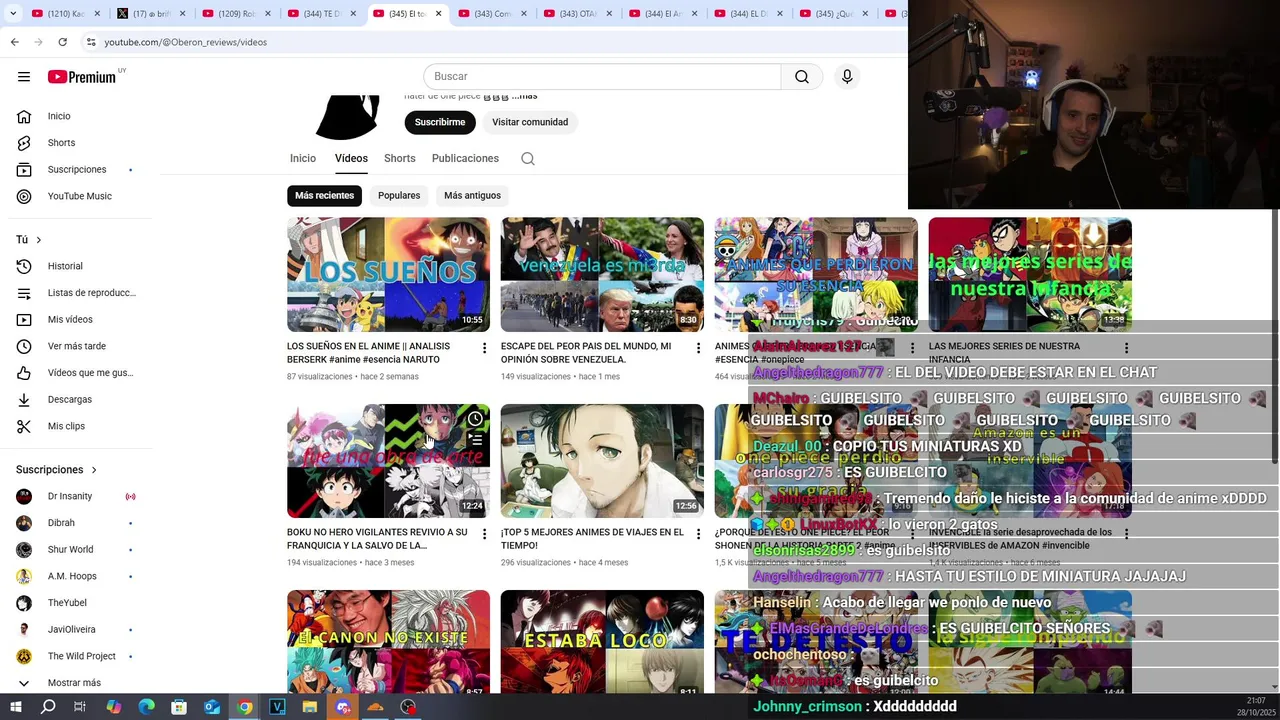This screenshot has width=1280, height=720.
Task: Open 'EL CANON NO EXISTE' thumbnail
Action: coord(388,642)
